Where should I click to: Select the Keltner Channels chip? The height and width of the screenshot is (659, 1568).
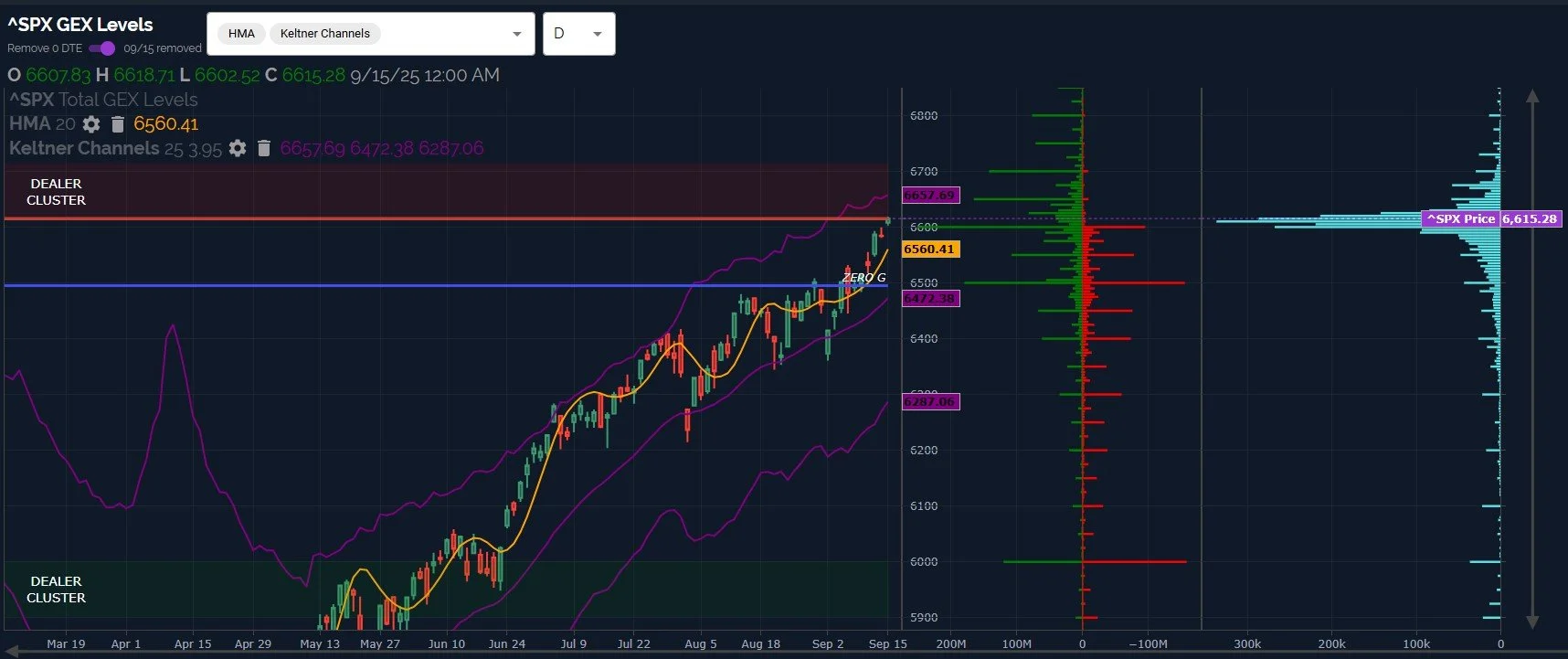[x=325, y=34]
